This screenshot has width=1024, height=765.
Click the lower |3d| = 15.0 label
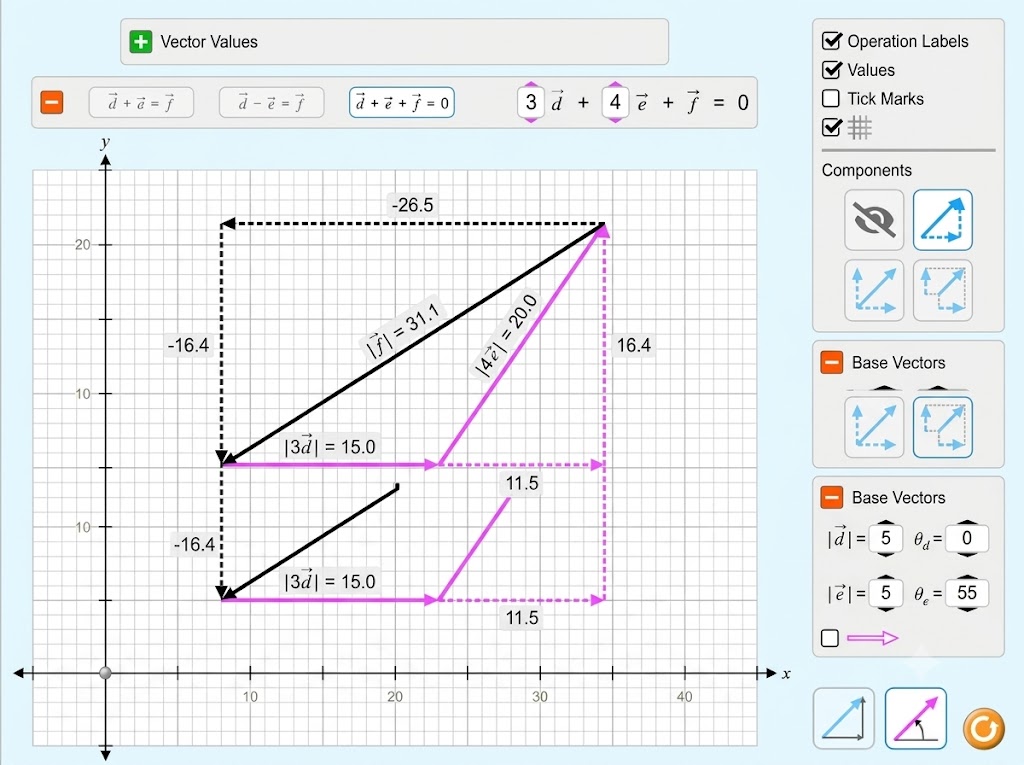pyautogui.click(x=330, y=581)
